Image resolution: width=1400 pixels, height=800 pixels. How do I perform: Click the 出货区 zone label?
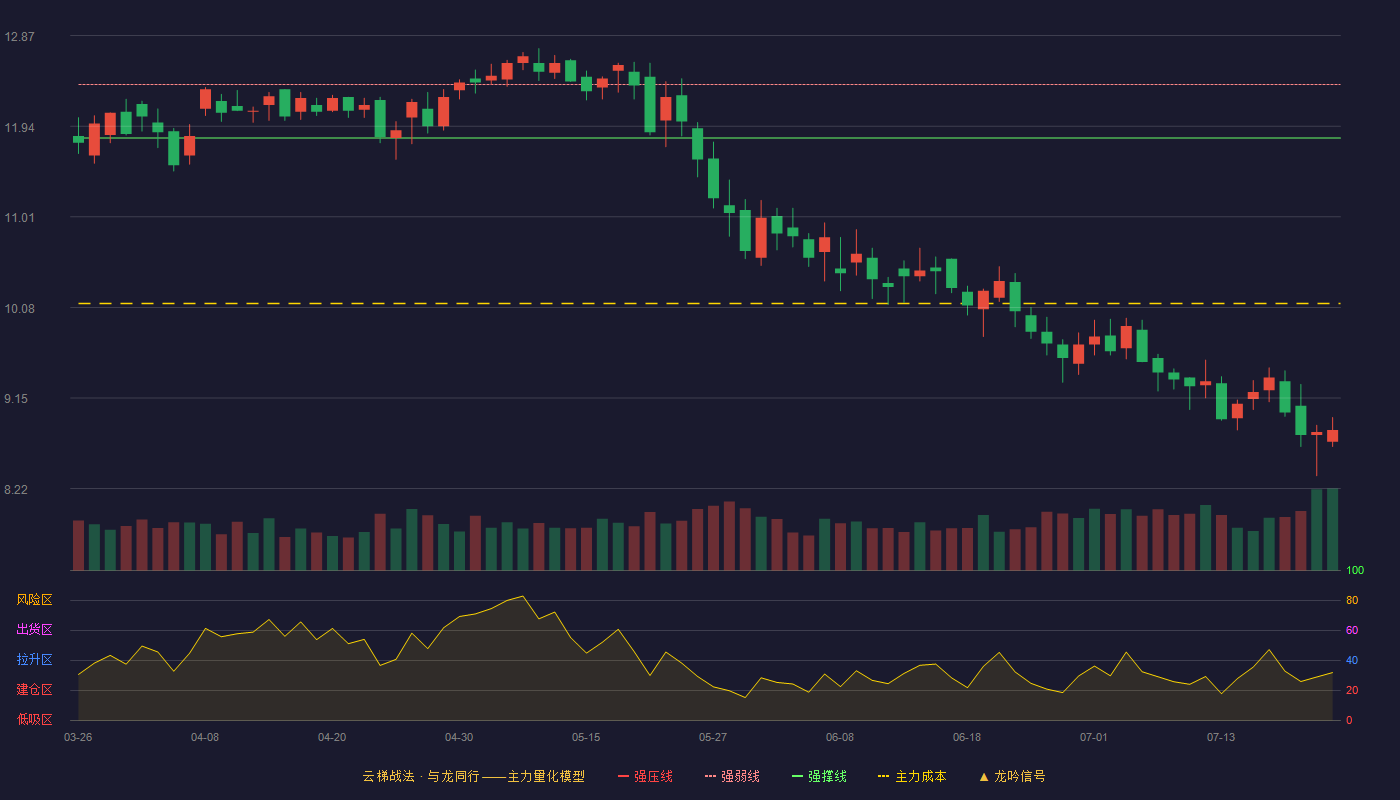pos(34,630)
